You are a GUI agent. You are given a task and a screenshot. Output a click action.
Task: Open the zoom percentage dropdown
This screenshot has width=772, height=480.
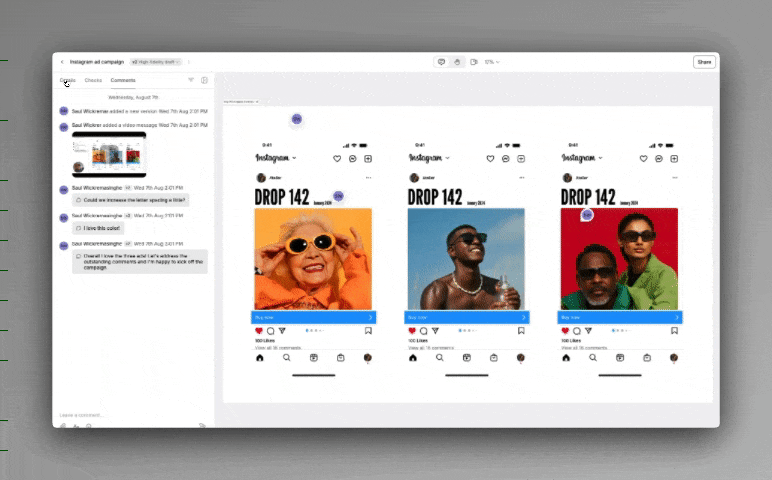[492, 62]
